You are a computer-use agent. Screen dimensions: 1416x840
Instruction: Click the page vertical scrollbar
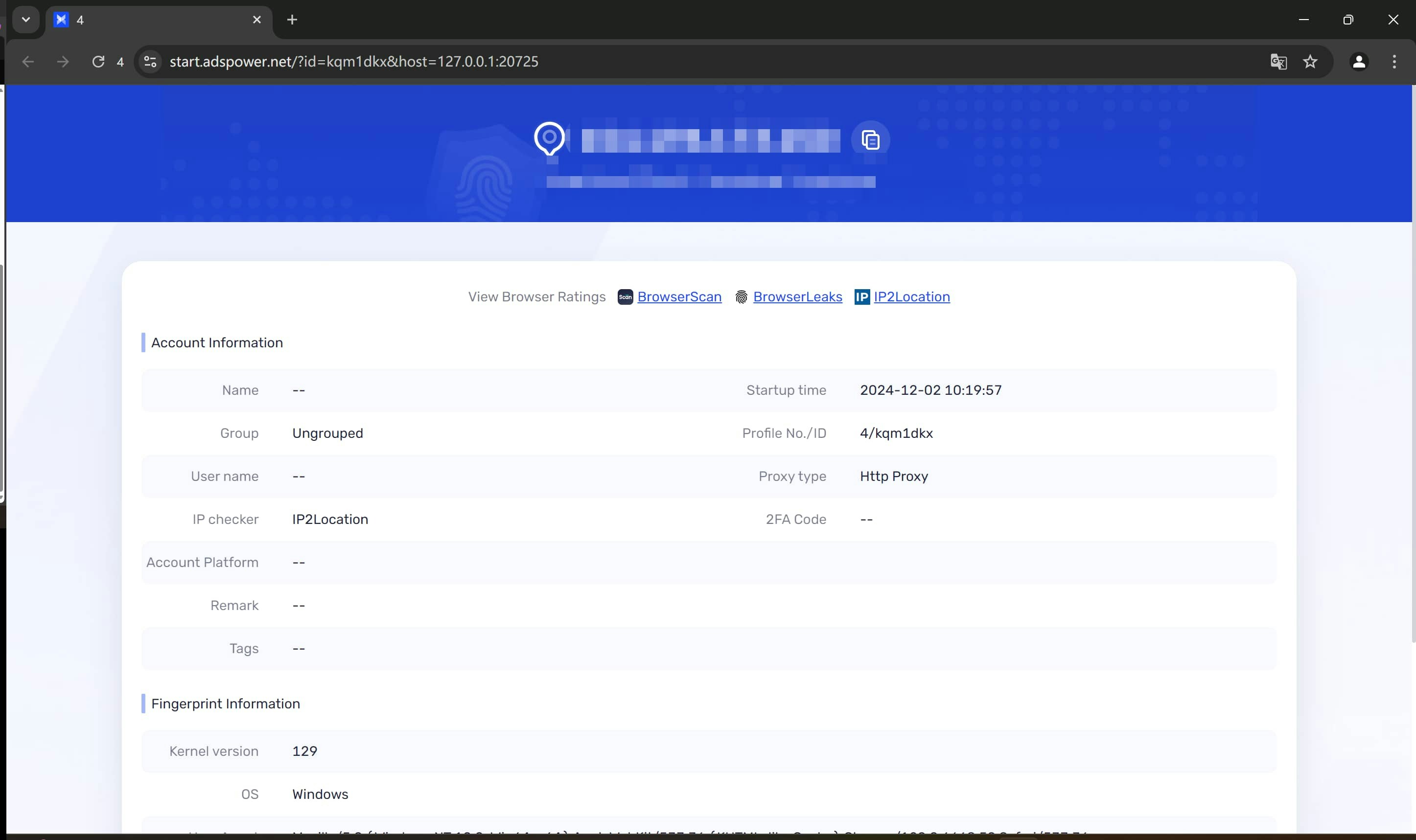pyautogui.click(x=1413, y=362)
